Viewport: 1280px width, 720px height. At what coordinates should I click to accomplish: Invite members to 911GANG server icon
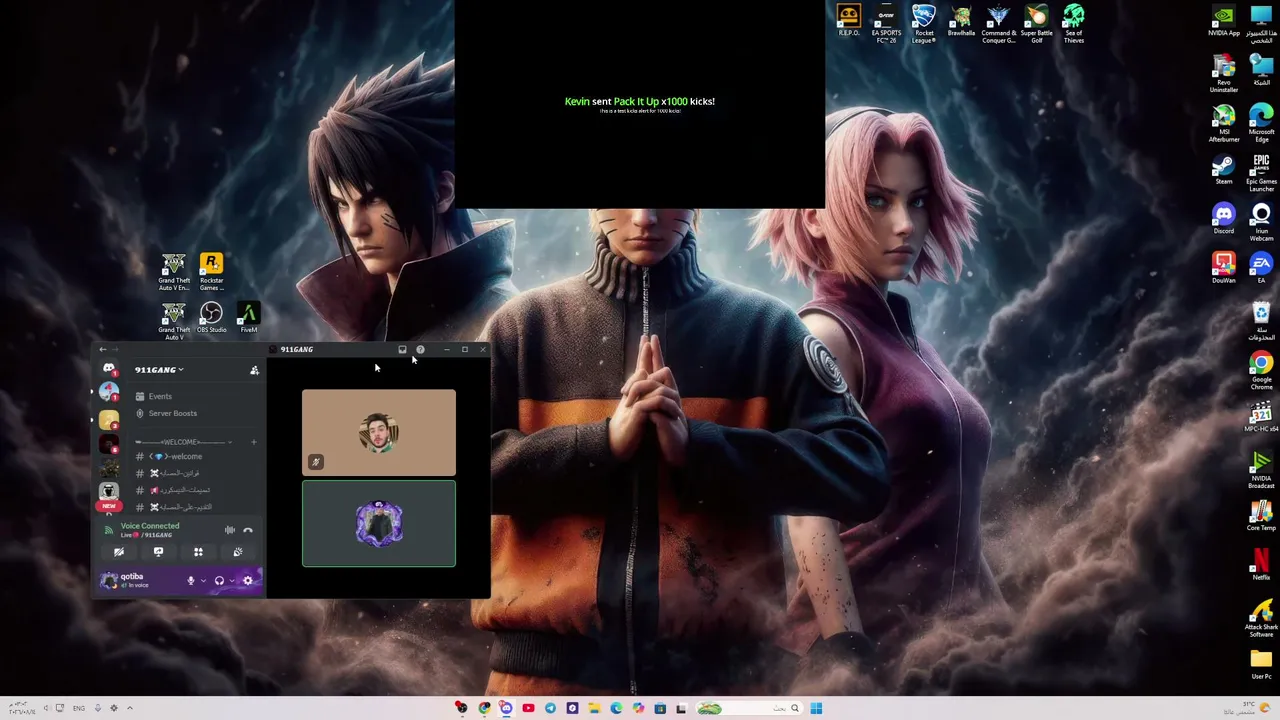254,370
